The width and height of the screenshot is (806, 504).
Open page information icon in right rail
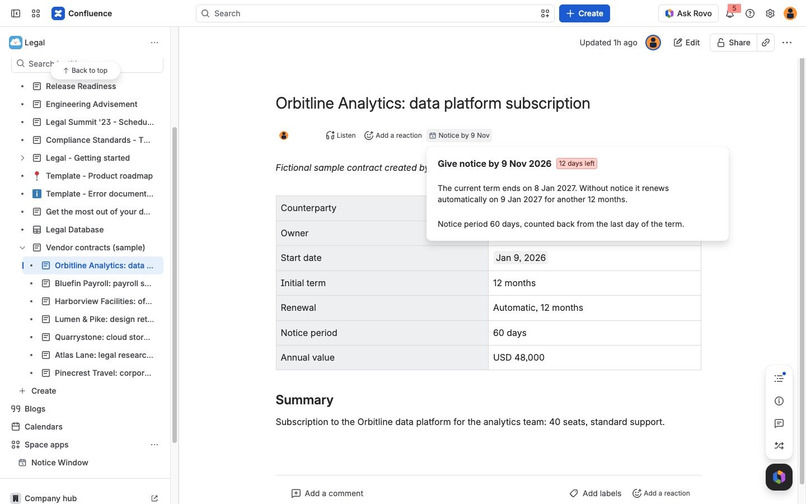[779, 401]
